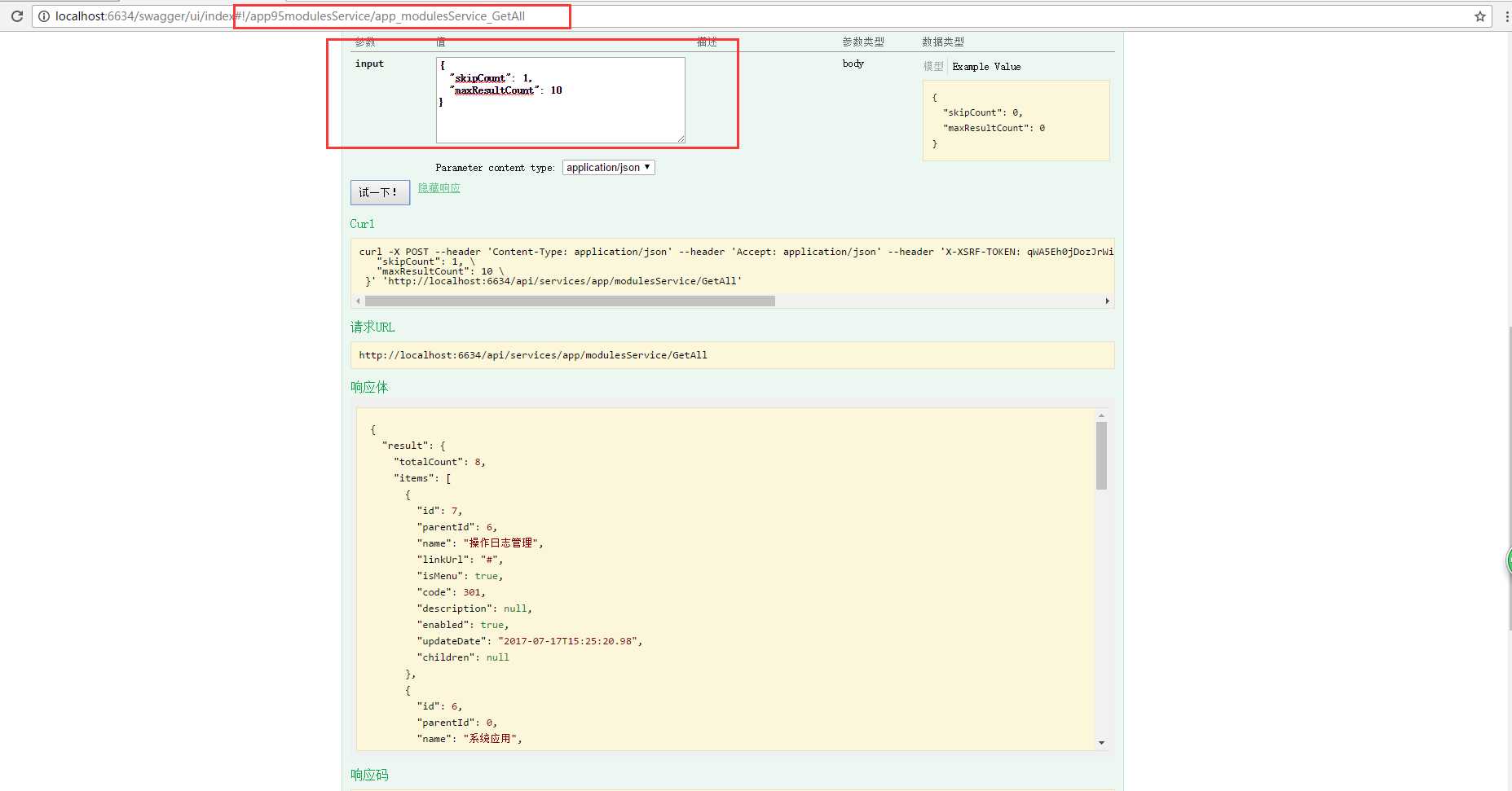Click the '隐藏响应' hide response link
This screenshot has width=1512, height=791.
click(439, 188)
